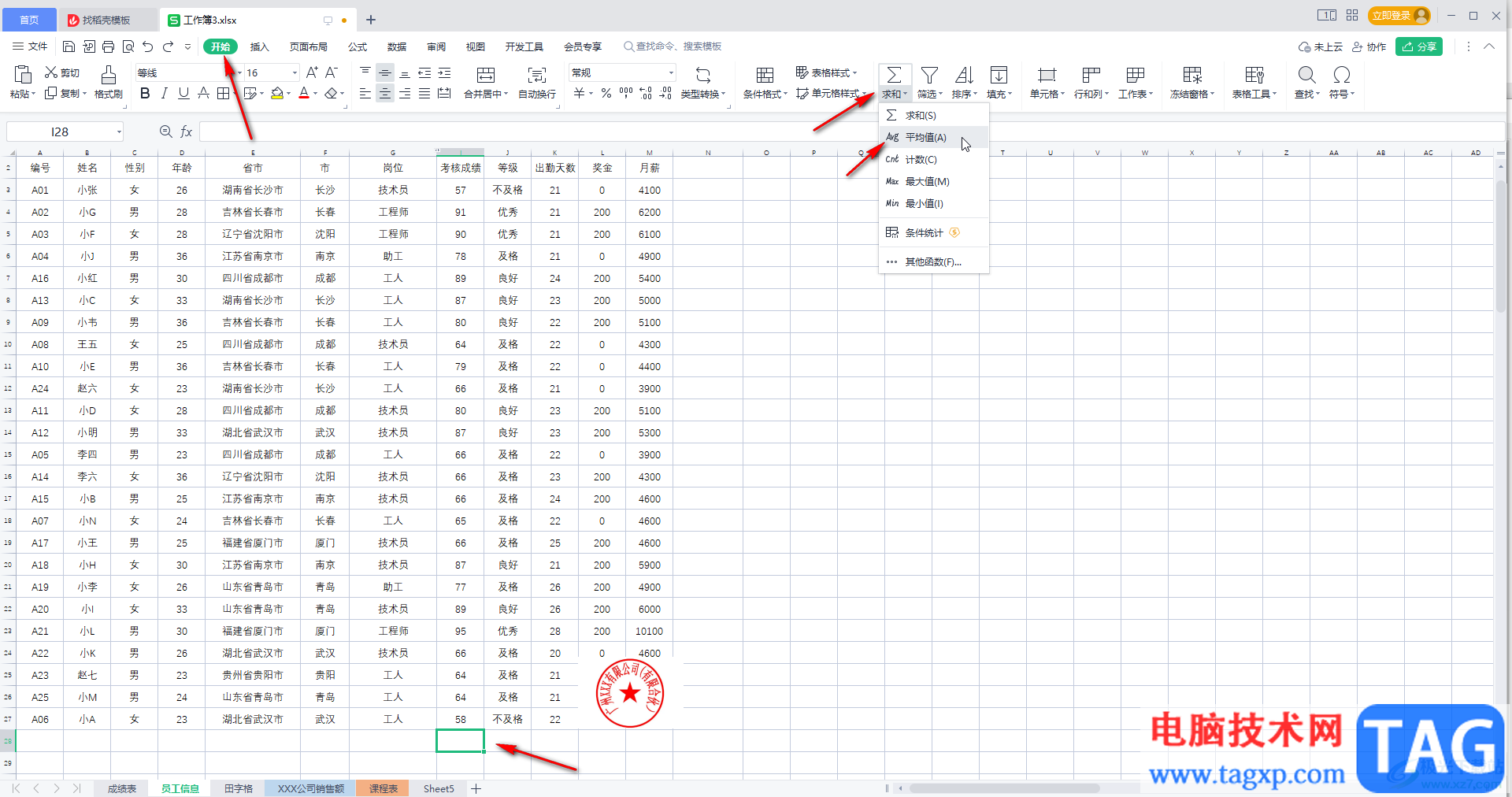Expand the customize quick access toolbar arrow
Viewport: 1512px width, 797px height.
187,46
